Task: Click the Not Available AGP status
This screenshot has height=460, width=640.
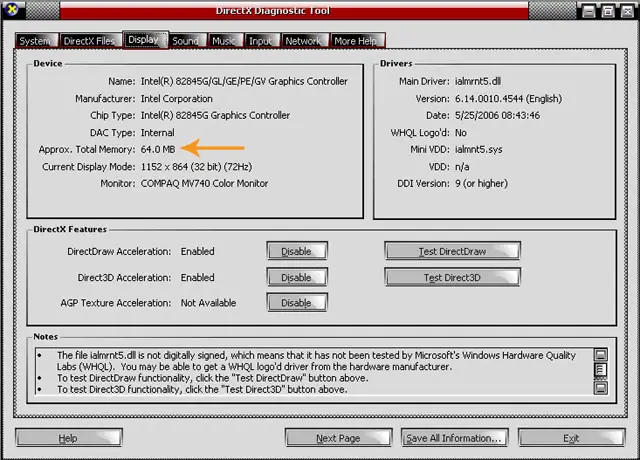Action: [x=209, y=303]
